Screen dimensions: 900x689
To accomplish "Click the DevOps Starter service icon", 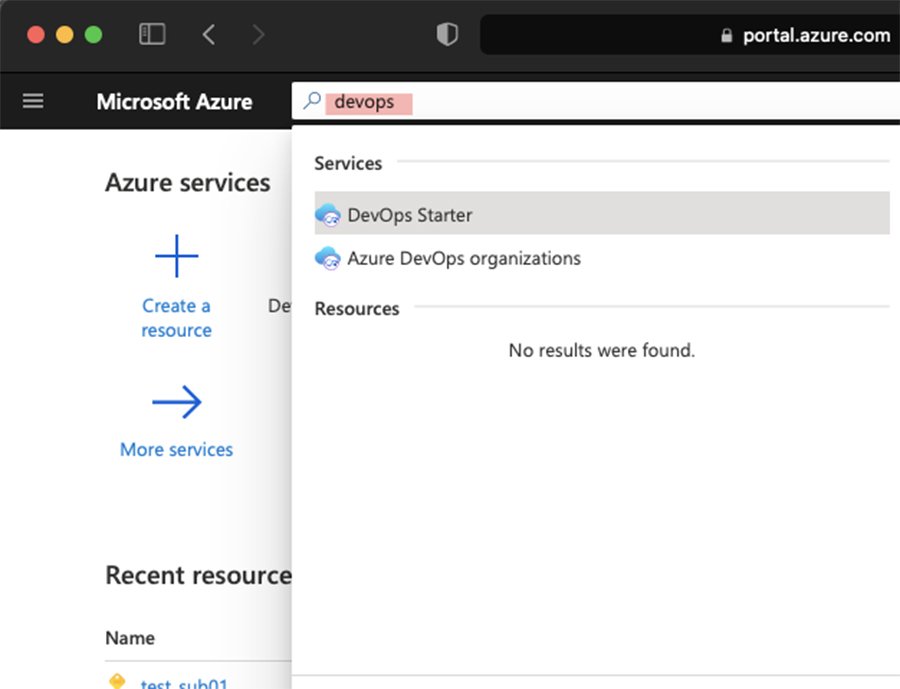I will click(329, 213).
